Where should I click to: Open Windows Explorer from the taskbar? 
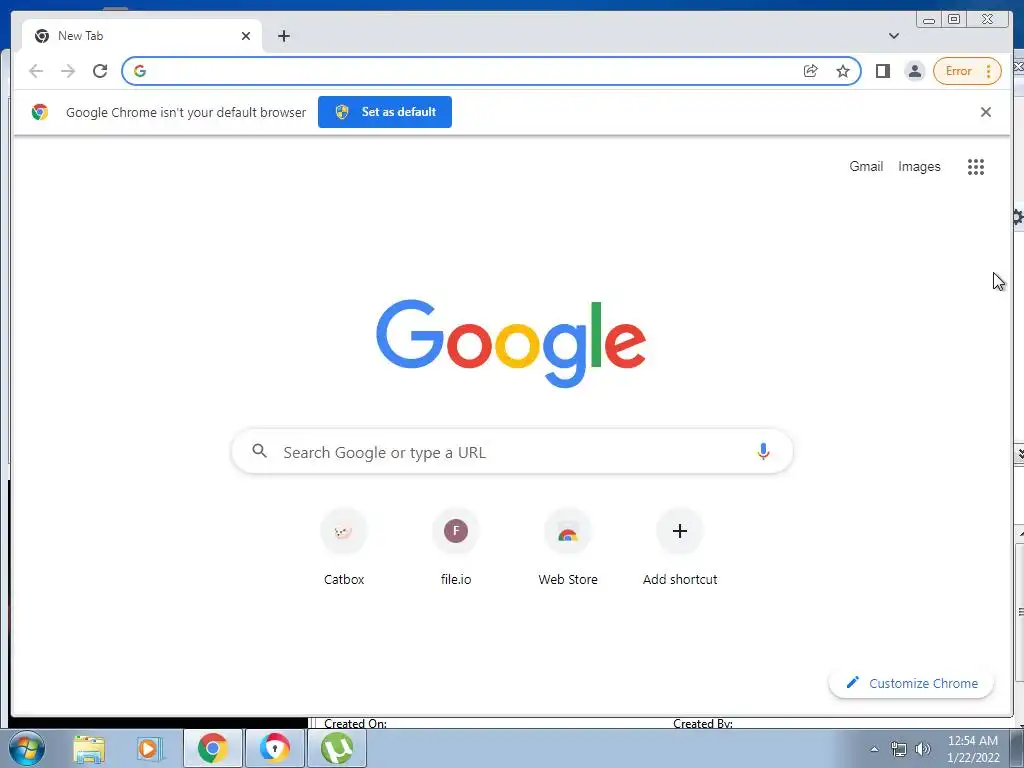tap(89, 748)
